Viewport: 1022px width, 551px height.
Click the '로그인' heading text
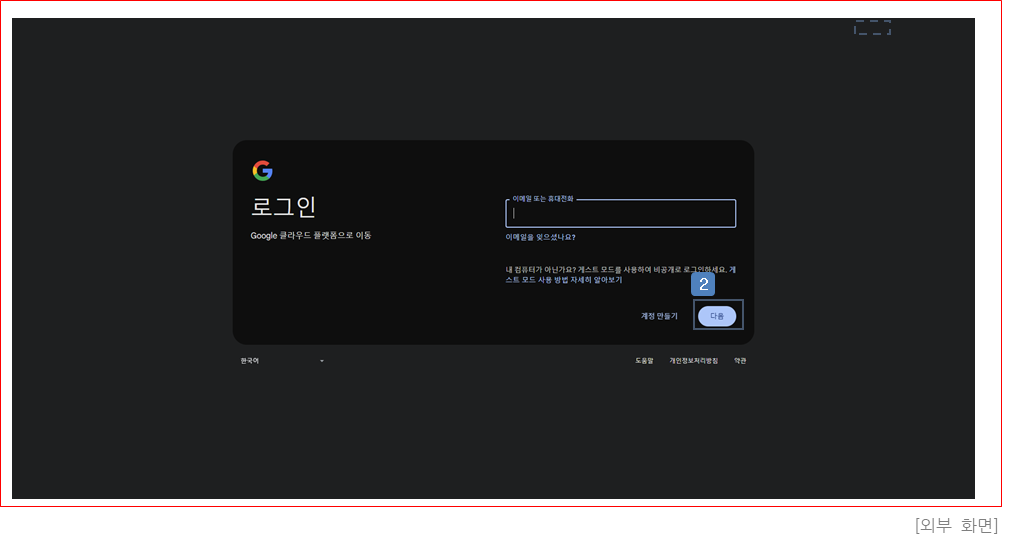[284, 207]
